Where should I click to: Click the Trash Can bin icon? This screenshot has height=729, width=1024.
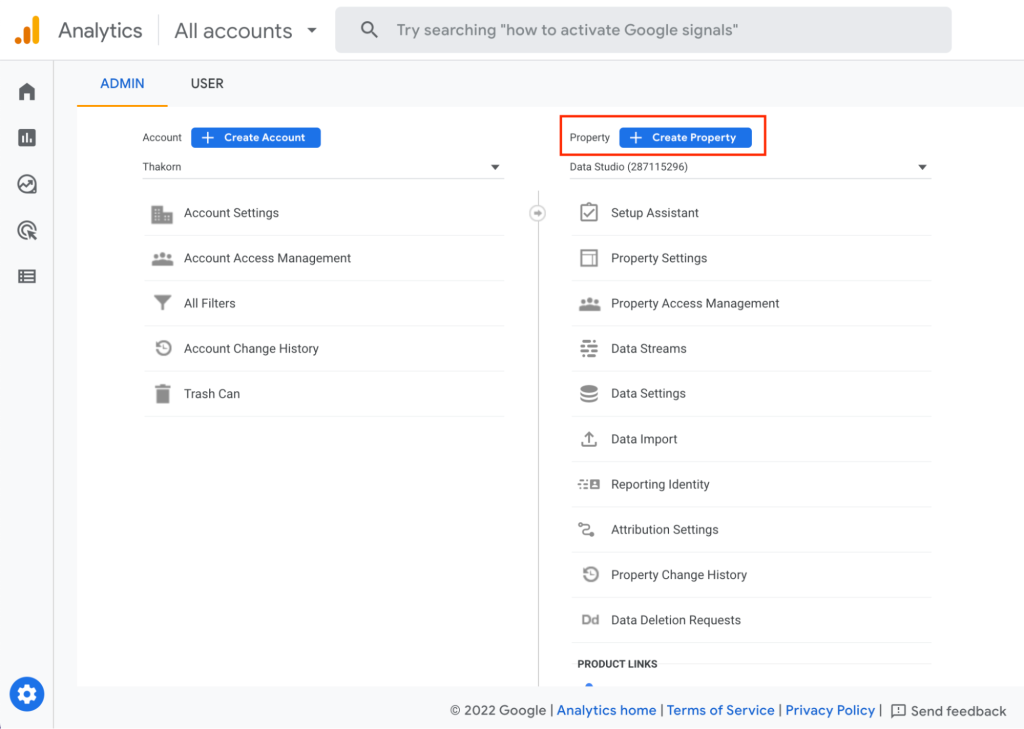pos(163,394)
